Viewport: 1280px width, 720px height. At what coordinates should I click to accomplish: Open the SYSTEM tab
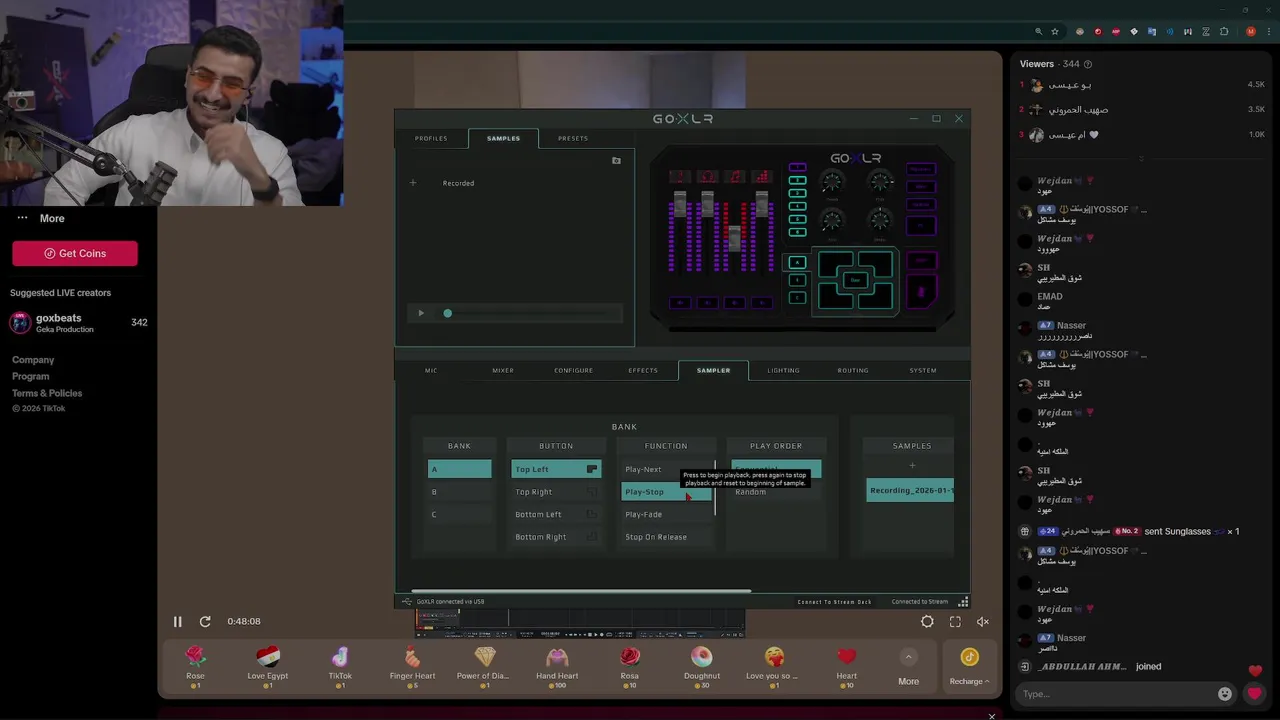(923, 370)
